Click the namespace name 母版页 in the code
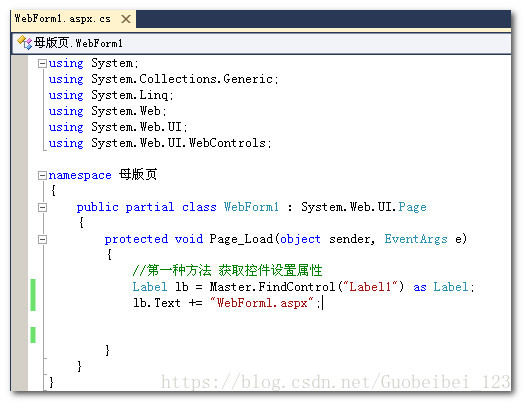Viewport: 522px width, 402px height. (x=138, y=174)
